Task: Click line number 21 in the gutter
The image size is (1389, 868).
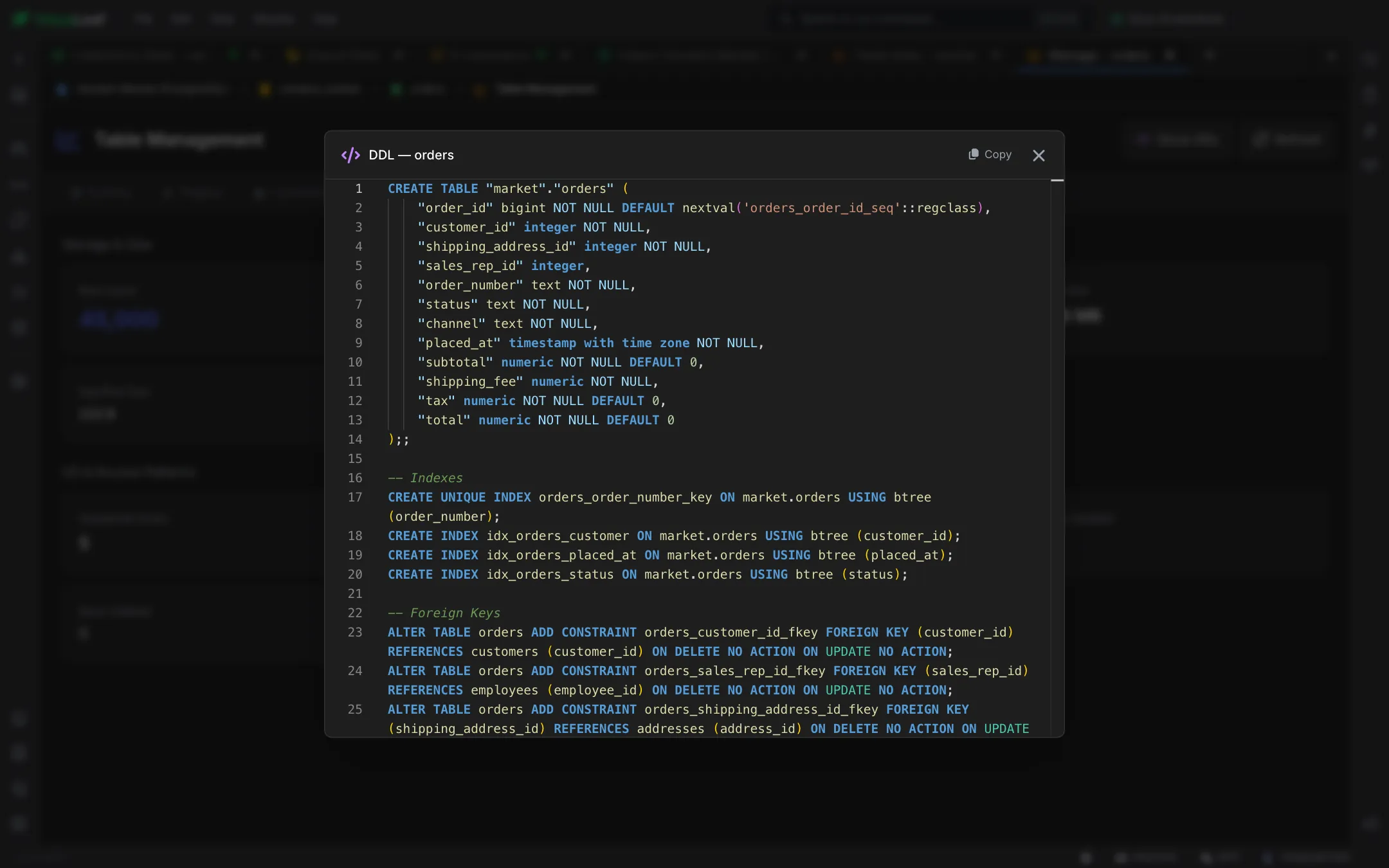Action: (x=355, y=593)
